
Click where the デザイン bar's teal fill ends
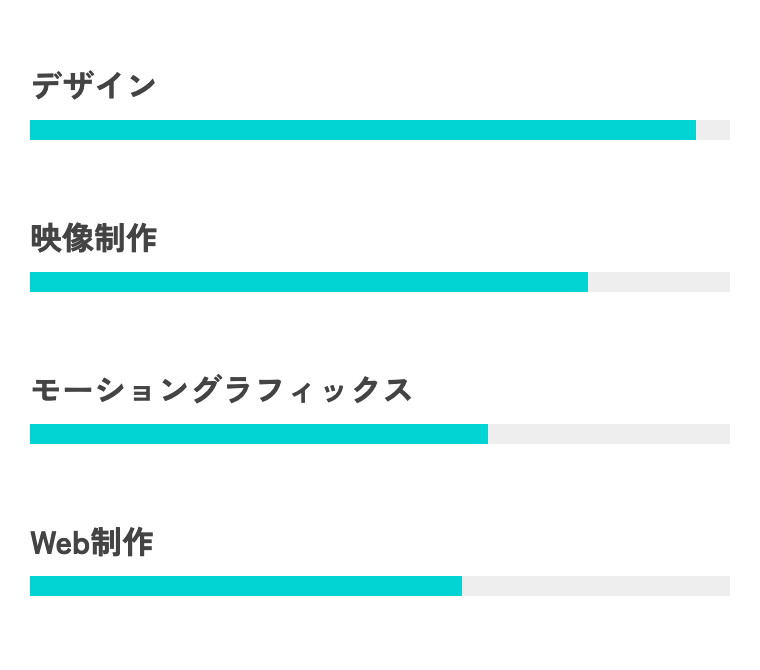tap(695, 130)
